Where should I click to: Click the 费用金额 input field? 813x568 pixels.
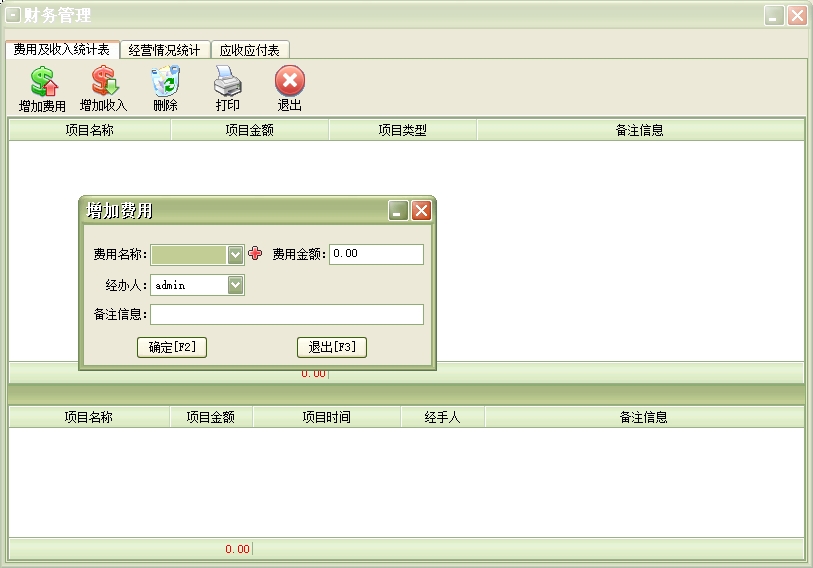pyautogui.click(x=376, y=254)
